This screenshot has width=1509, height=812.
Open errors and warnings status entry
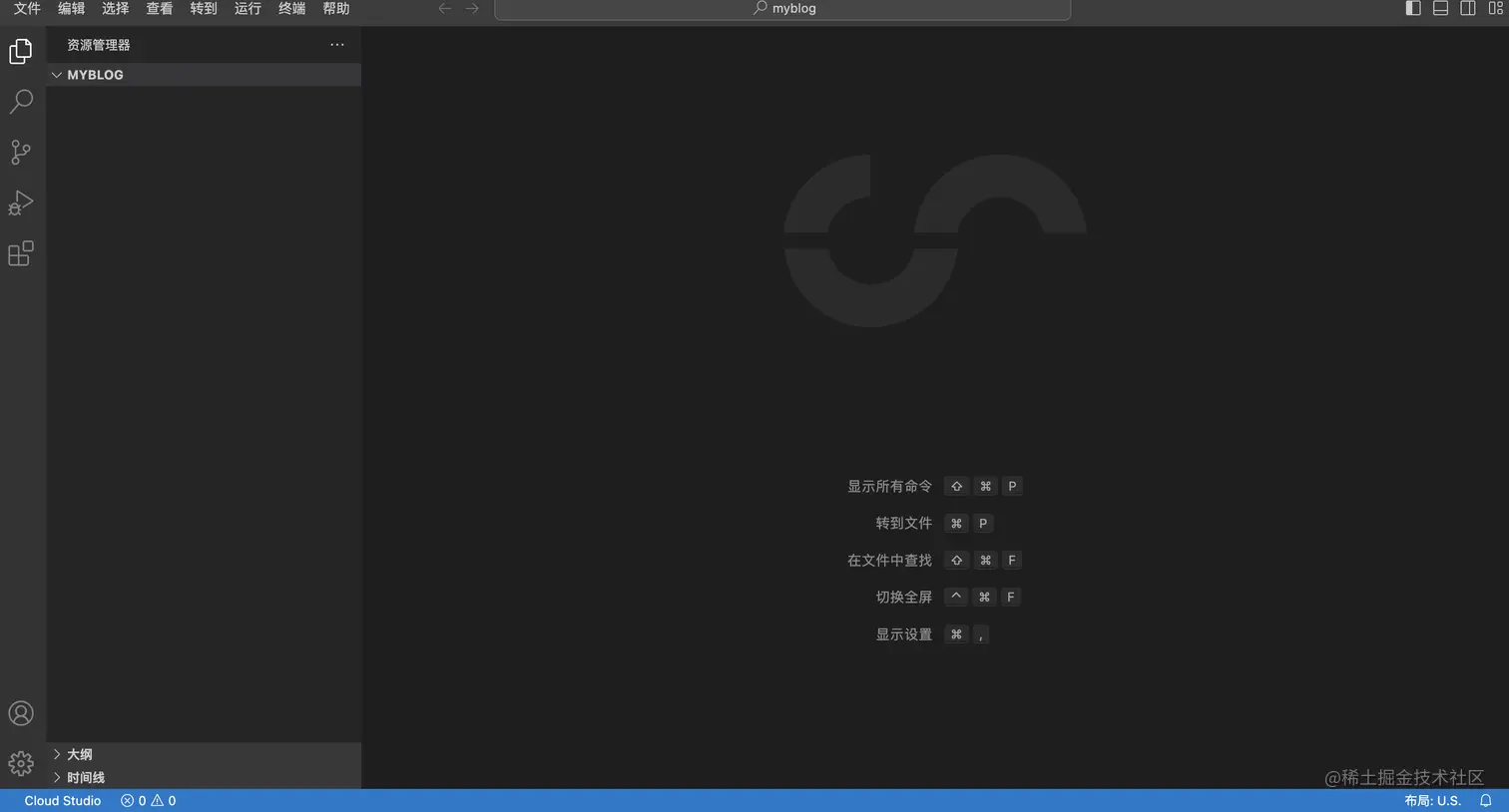[x=148, y=801]
